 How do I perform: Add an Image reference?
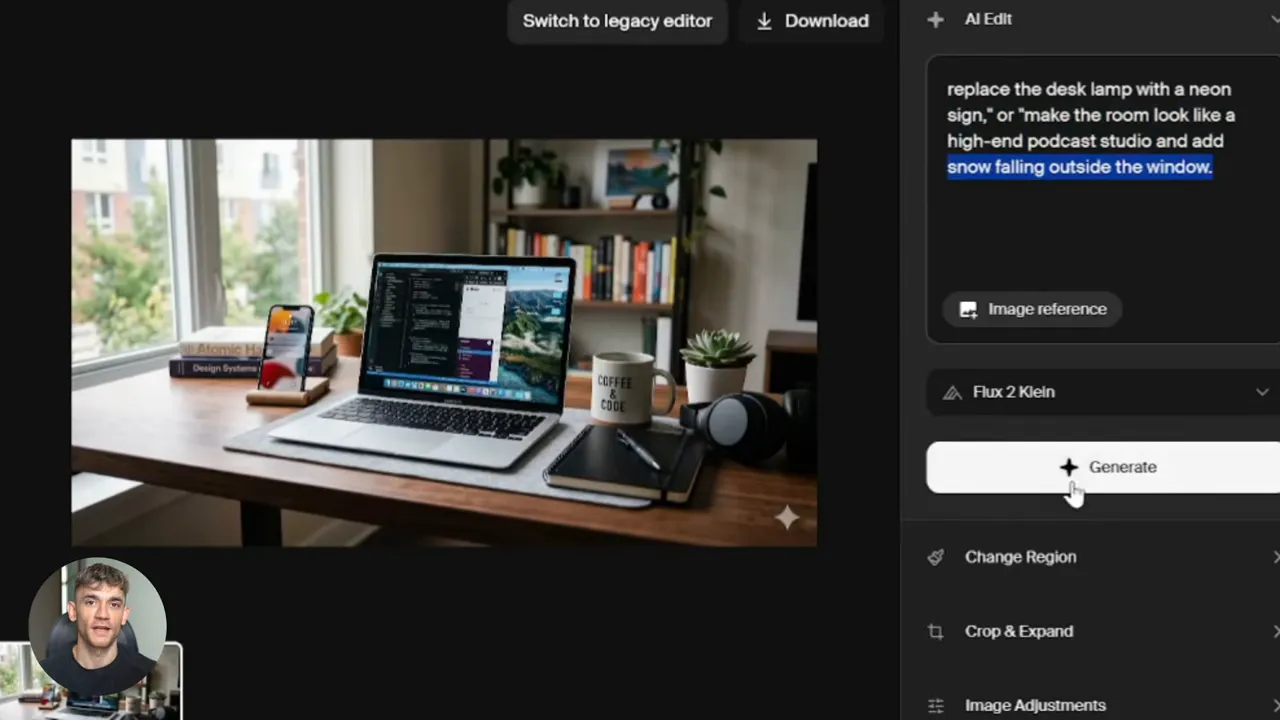(x=1032, y=309)
